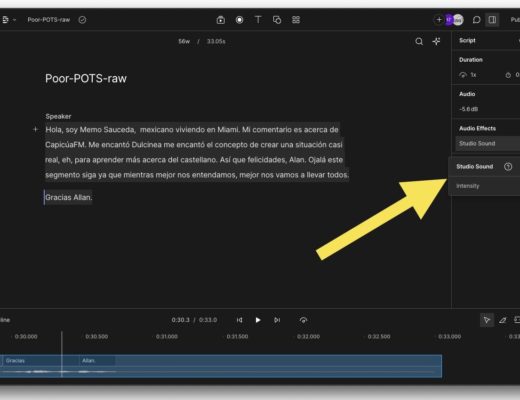
Task: Click the 0:30.500 ruler mark
Action: pyautogui.click(x=96, y=337)
